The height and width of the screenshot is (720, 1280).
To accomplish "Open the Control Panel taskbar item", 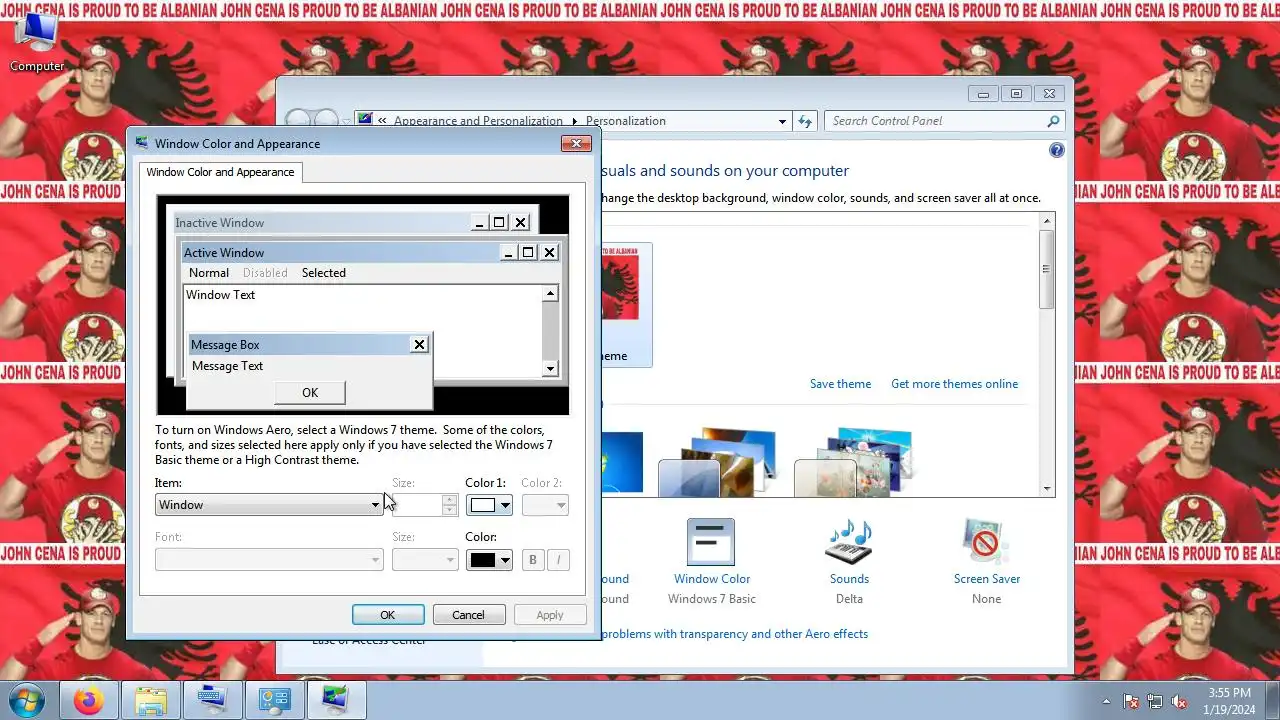I will tap(274, 701).
